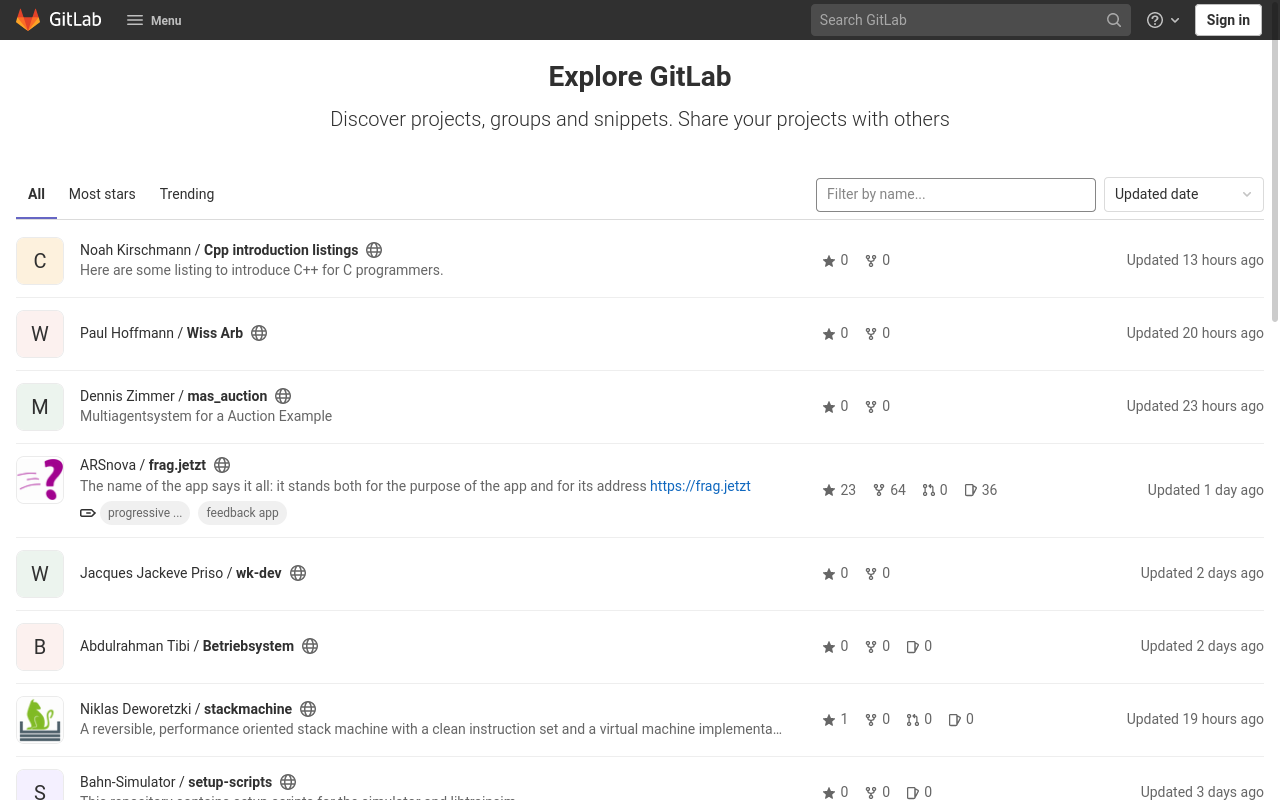
Task: Open the ARSnova frag.jetzt project
Action: [x=143, y=465]
